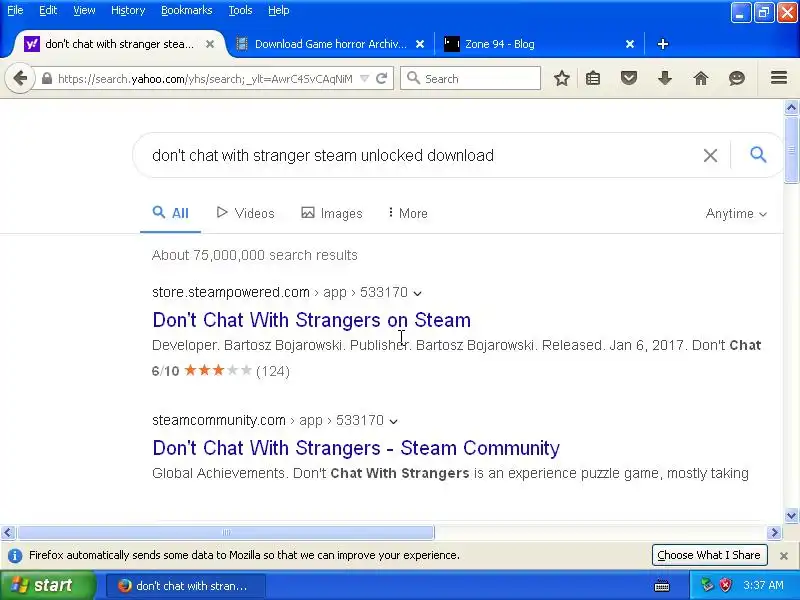Close the Download Game horror tab
Viewport: 800px width, 600px height.
pos(420,44)
